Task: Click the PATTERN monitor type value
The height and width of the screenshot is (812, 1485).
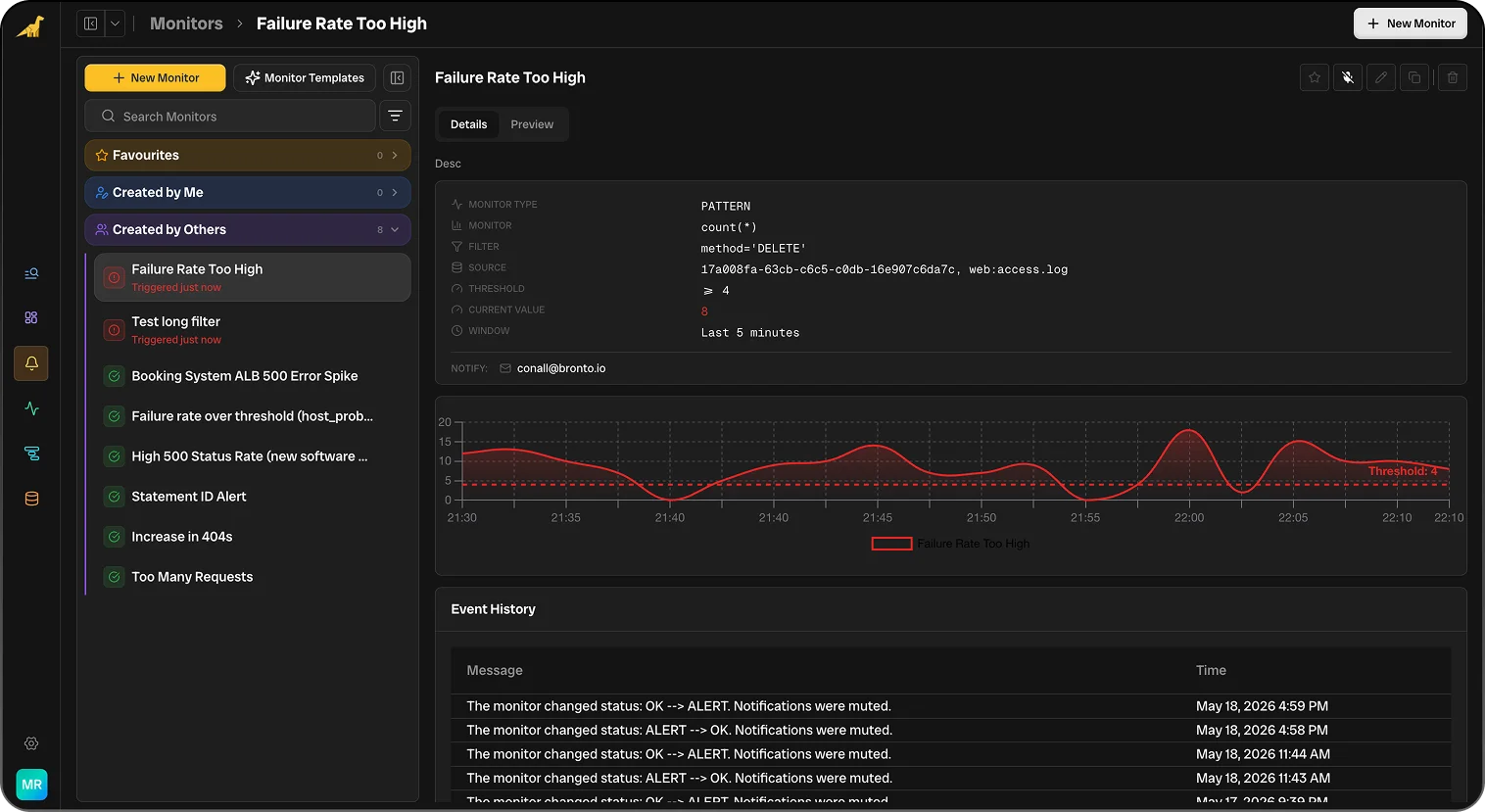Action: point(726,207)
